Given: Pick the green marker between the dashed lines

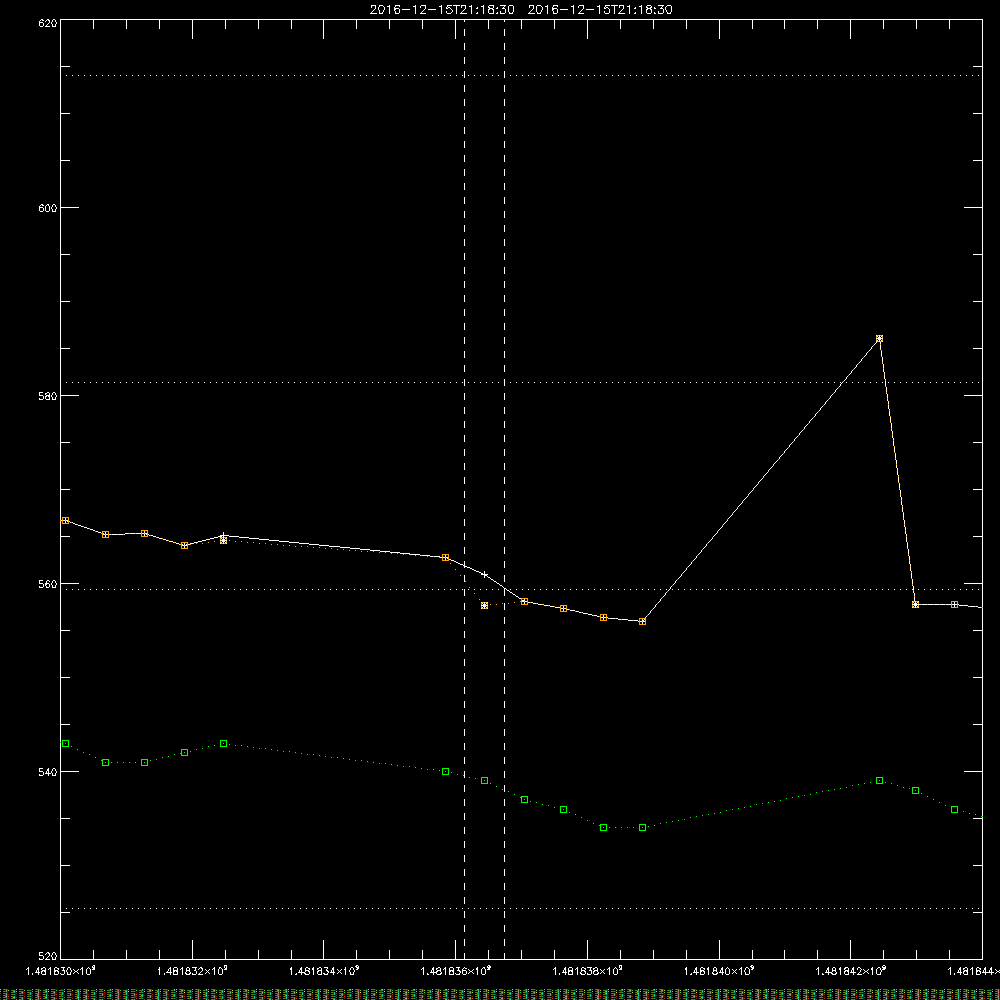Looking at the screenshot, I should pos(485,781).
